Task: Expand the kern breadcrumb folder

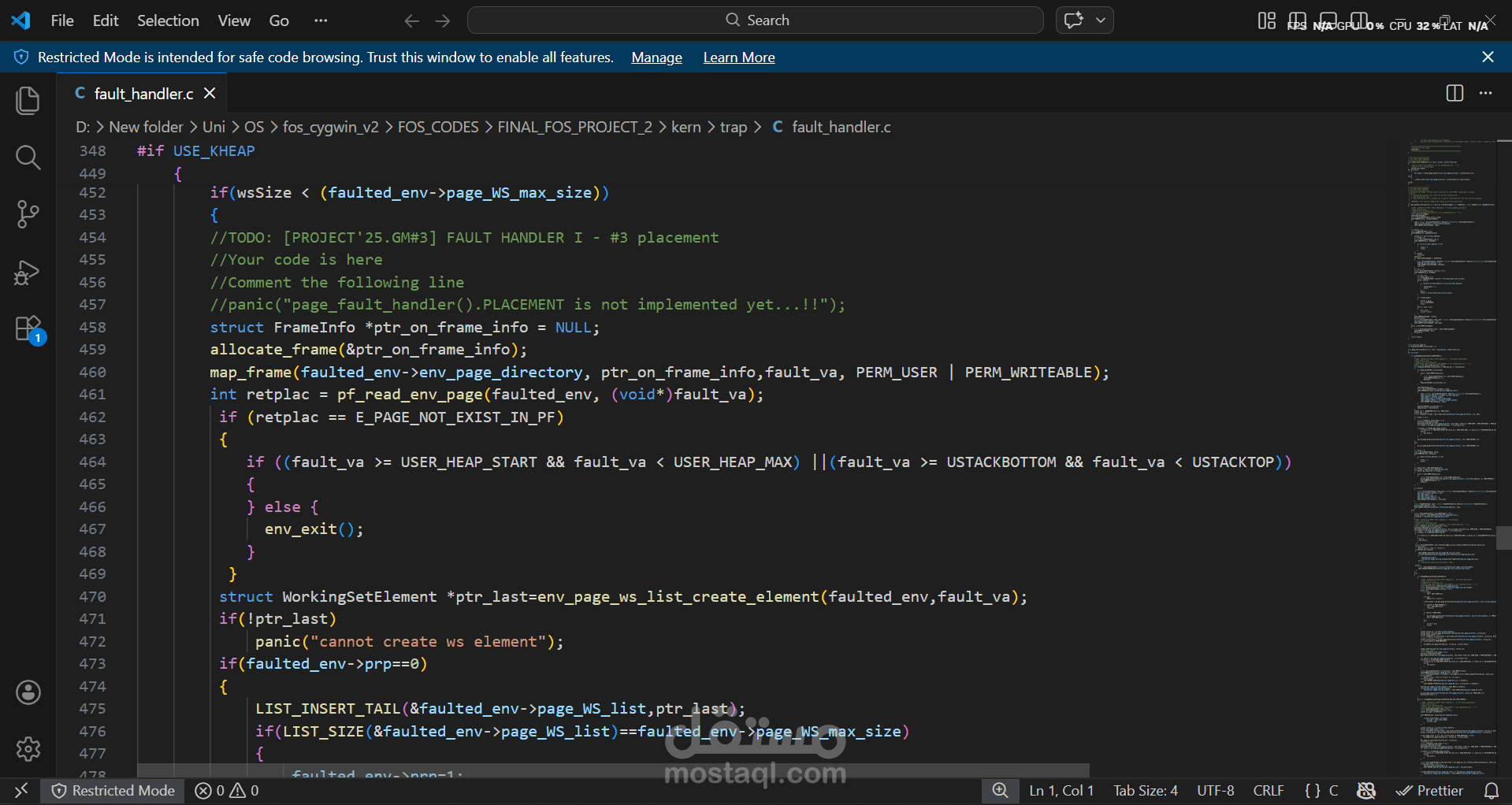Action: coord(685,126)
